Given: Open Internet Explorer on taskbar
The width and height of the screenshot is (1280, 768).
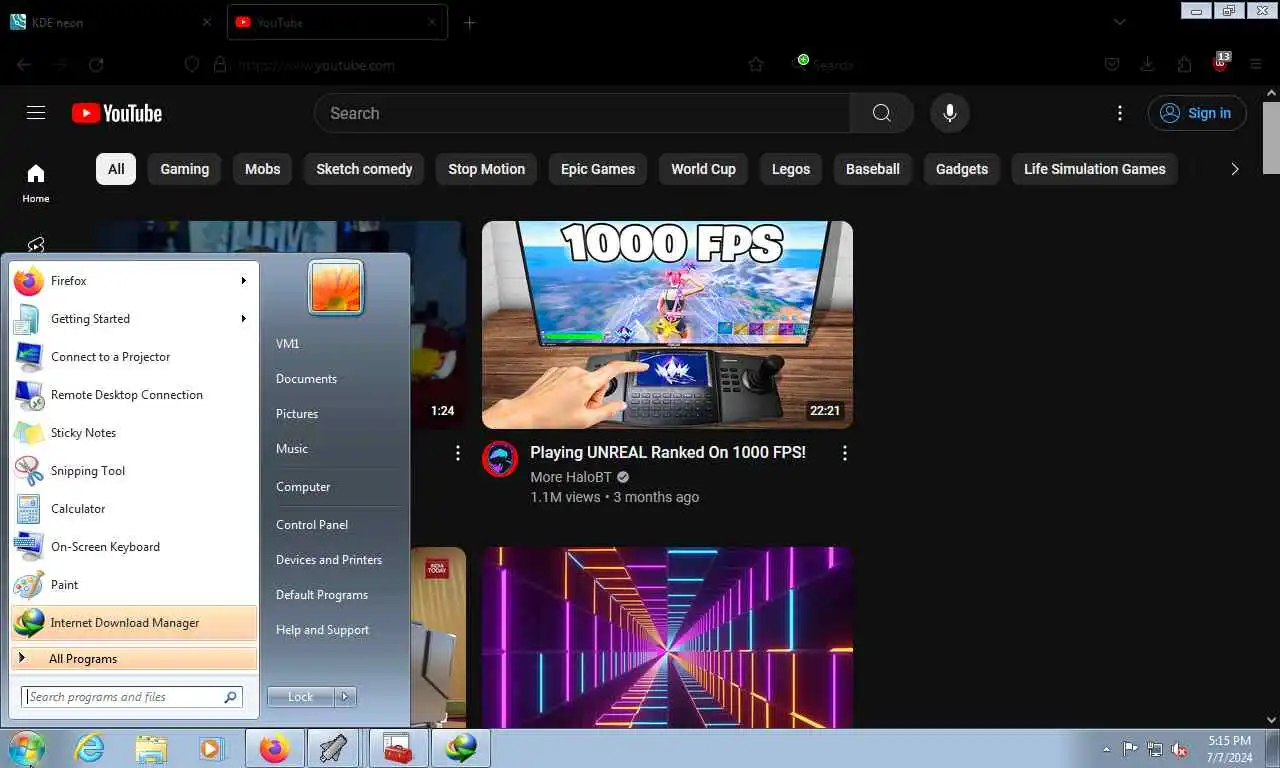Looking at the screenshot, I should [x=90, y=748].
